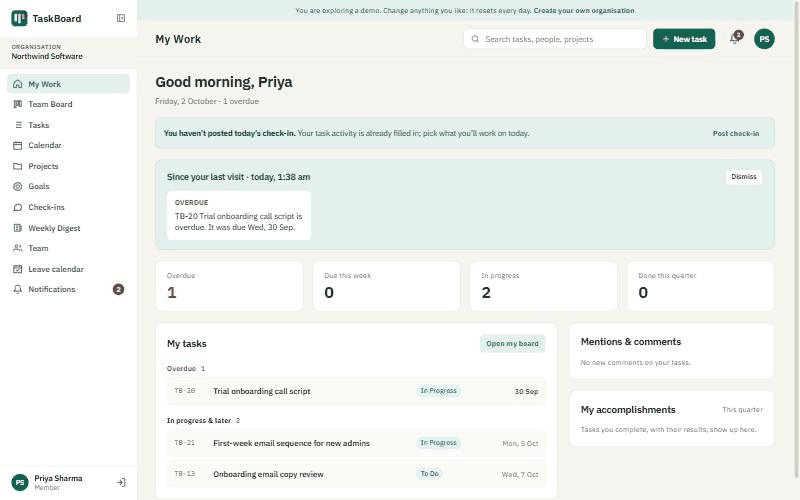This screenshot has width=800, height=500.
Task: Click the Team people icon
Action: [x=18, y=248]
